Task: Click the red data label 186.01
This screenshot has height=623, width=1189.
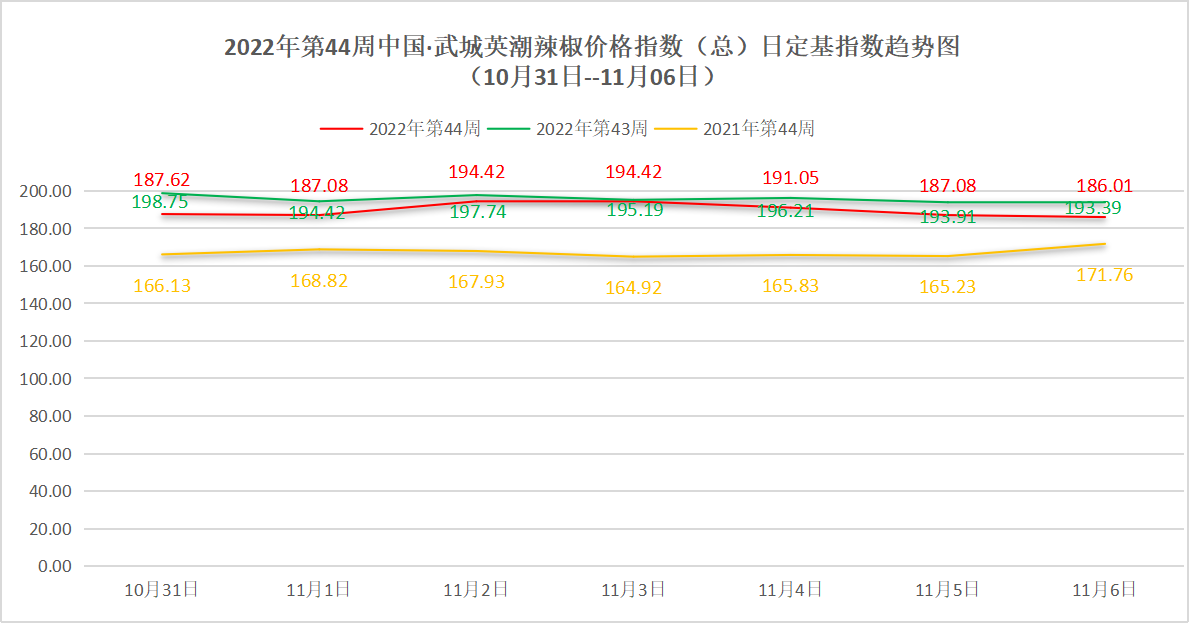Action: click(1104, 186)
